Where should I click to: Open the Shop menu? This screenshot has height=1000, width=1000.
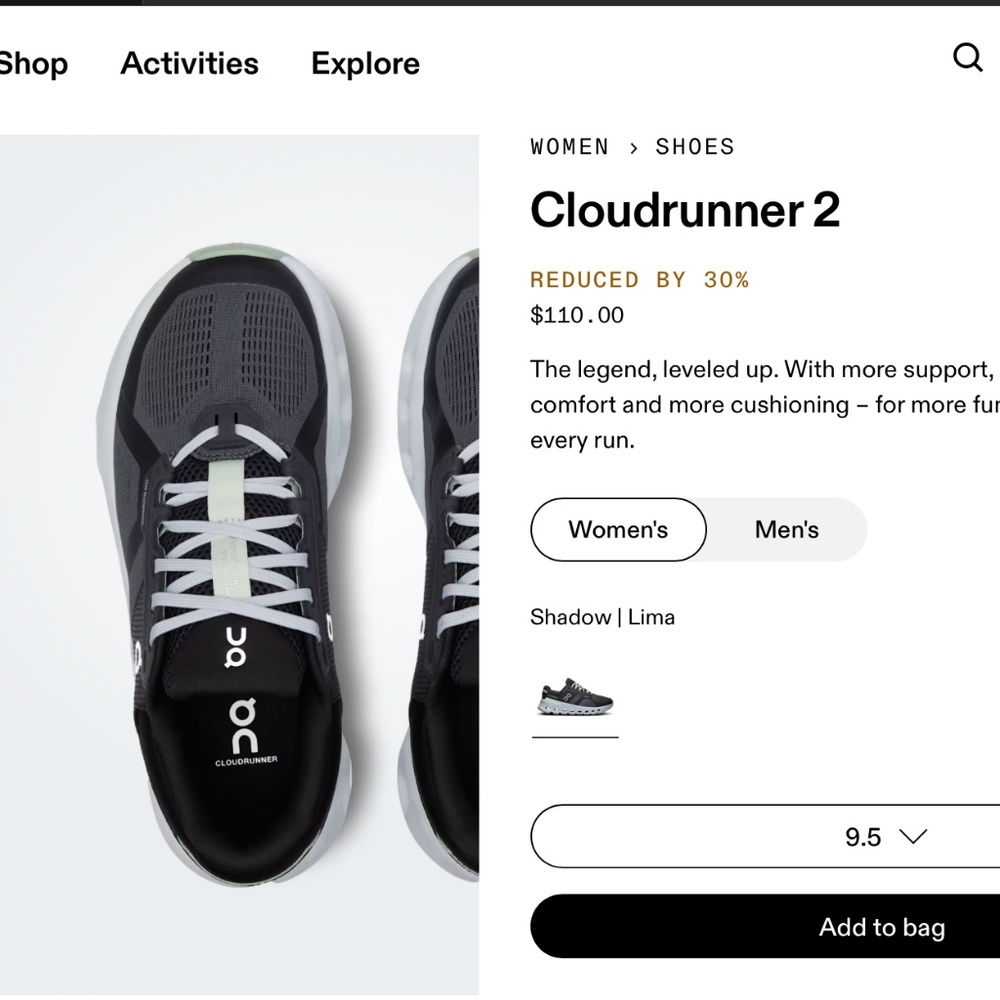pos(33,63)
